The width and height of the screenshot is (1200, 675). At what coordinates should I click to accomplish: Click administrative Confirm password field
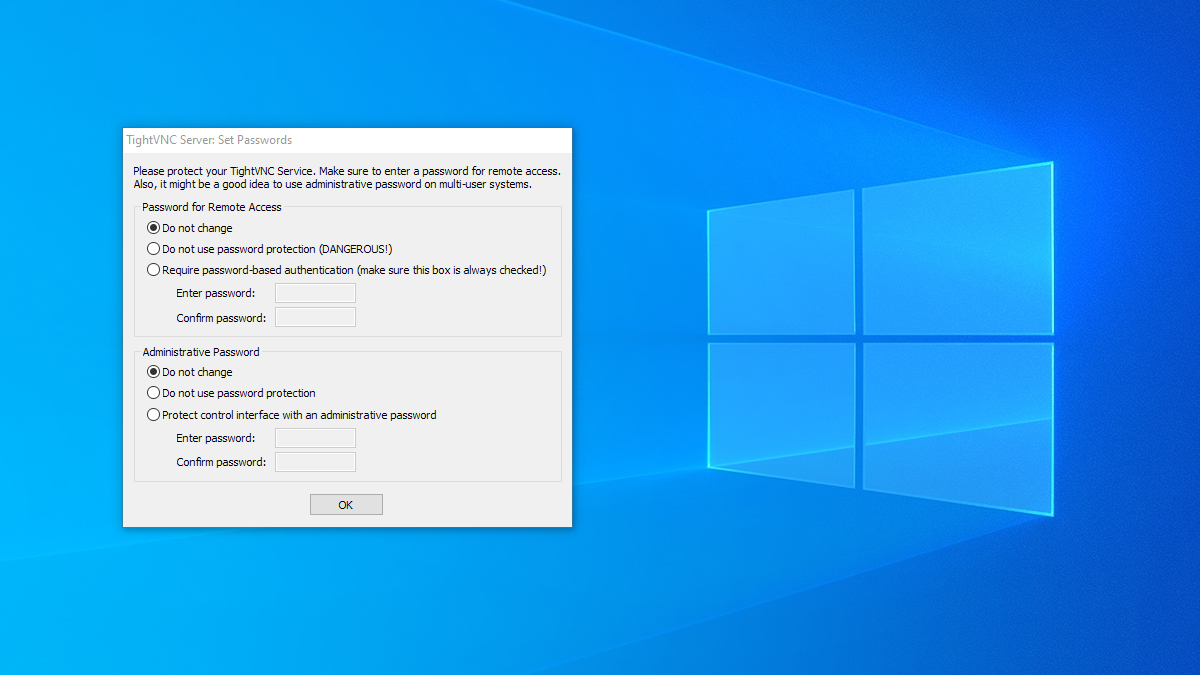[315, 462]
